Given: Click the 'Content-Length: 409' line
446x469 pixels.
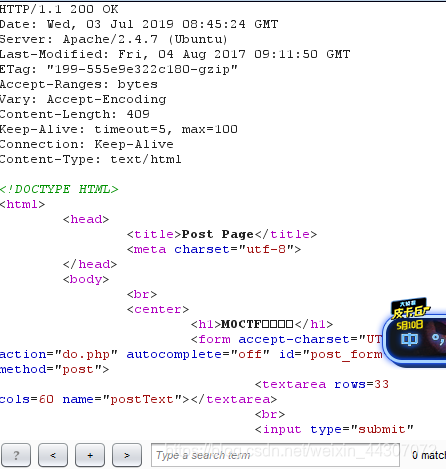Looking at the screenshot, I should pos(75,114).
